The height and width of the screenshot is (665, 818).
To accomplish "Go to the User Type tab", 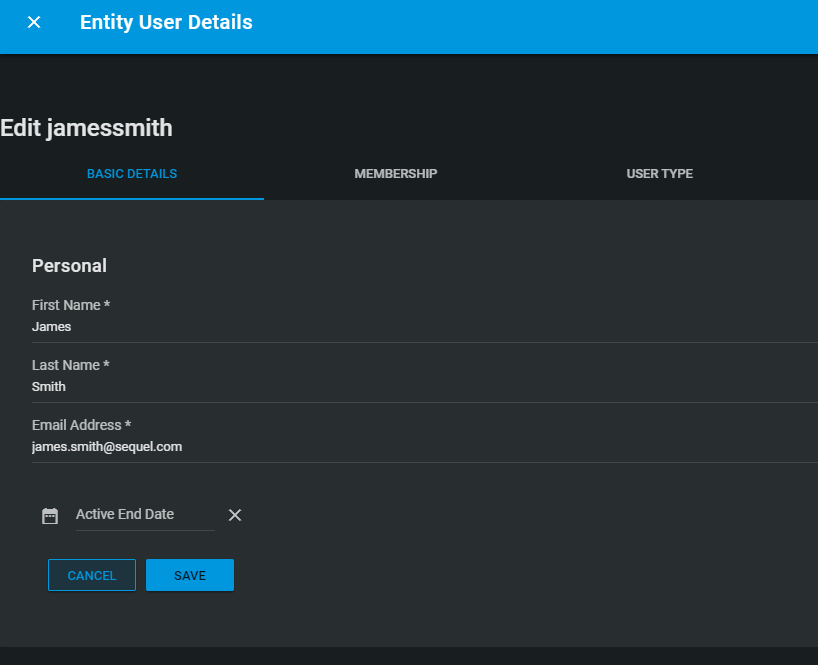I will [x=659, y=174].
